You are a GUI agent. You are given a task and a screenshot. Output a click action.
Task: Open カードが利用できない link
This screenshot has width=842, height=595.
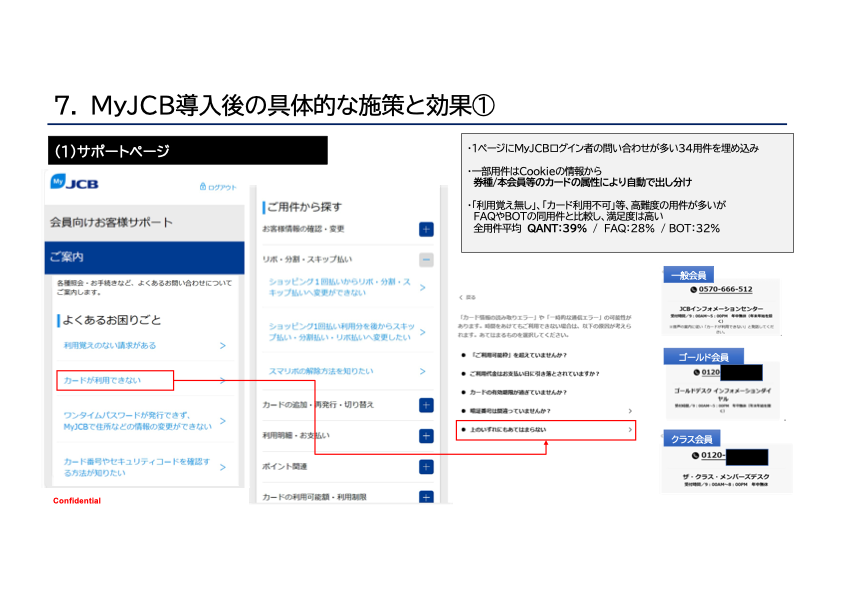coord(102,380)
